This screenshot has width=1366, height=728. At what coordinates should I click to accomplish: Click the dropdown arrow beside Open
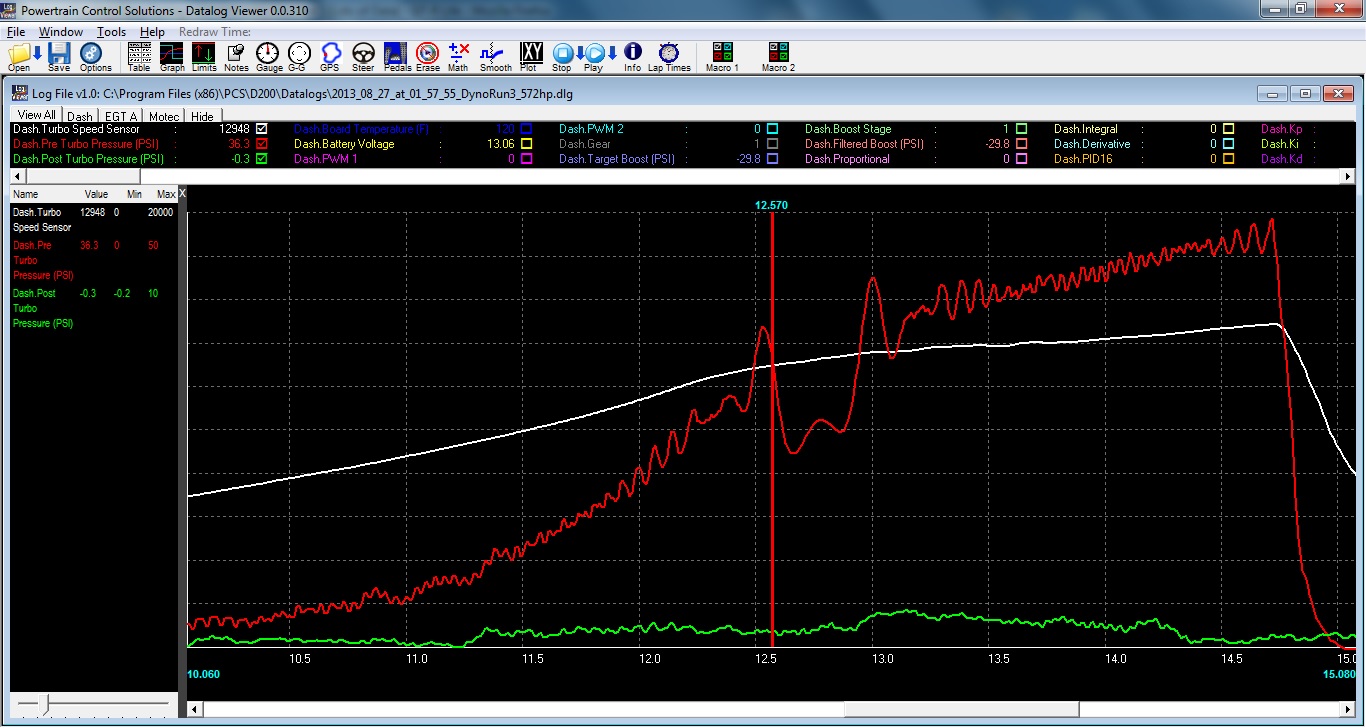coord(37,53)
